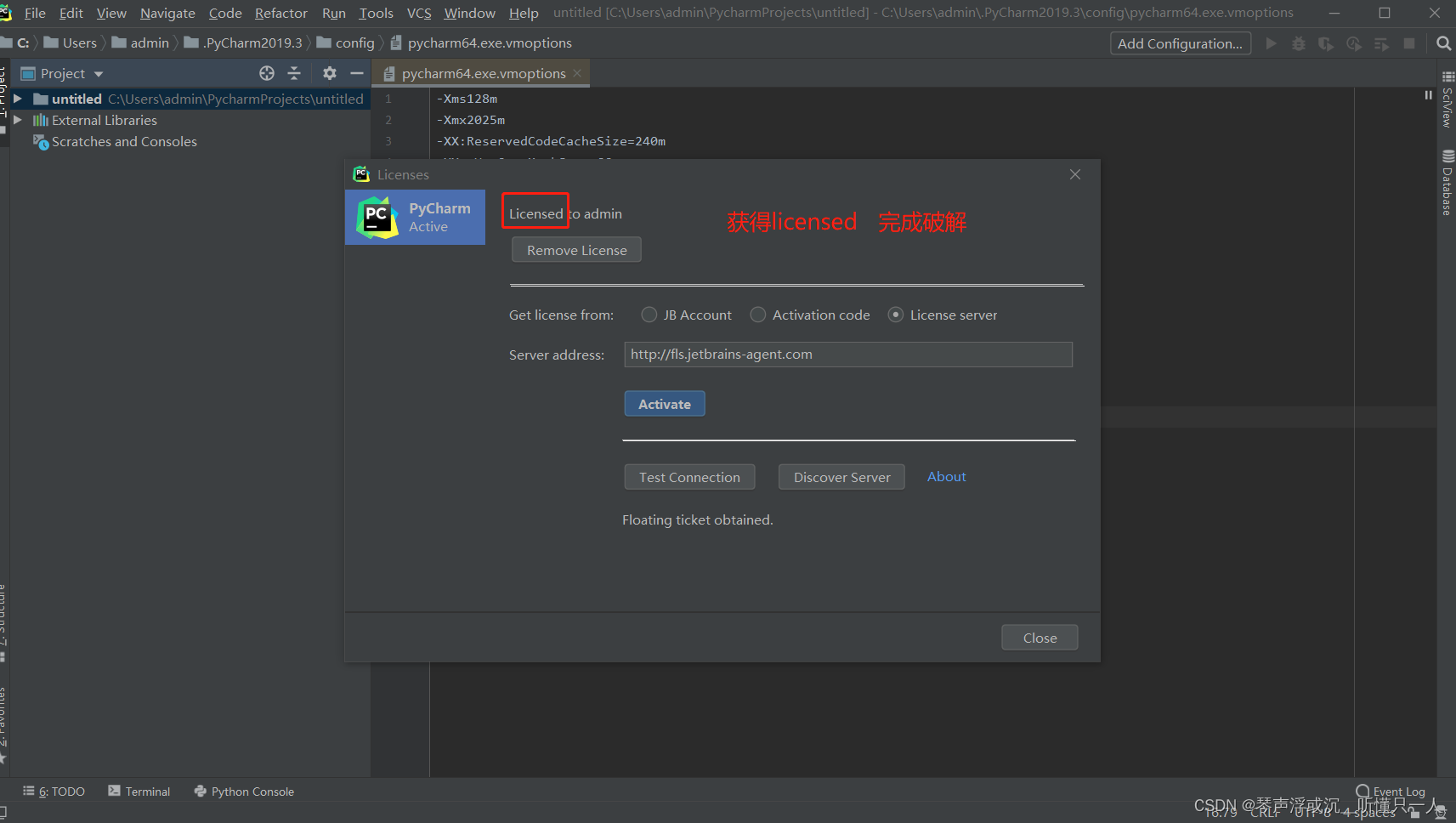This screenshot has height=823, width=1456.
Task: Click the Remove License button
Action: [576, 250]
